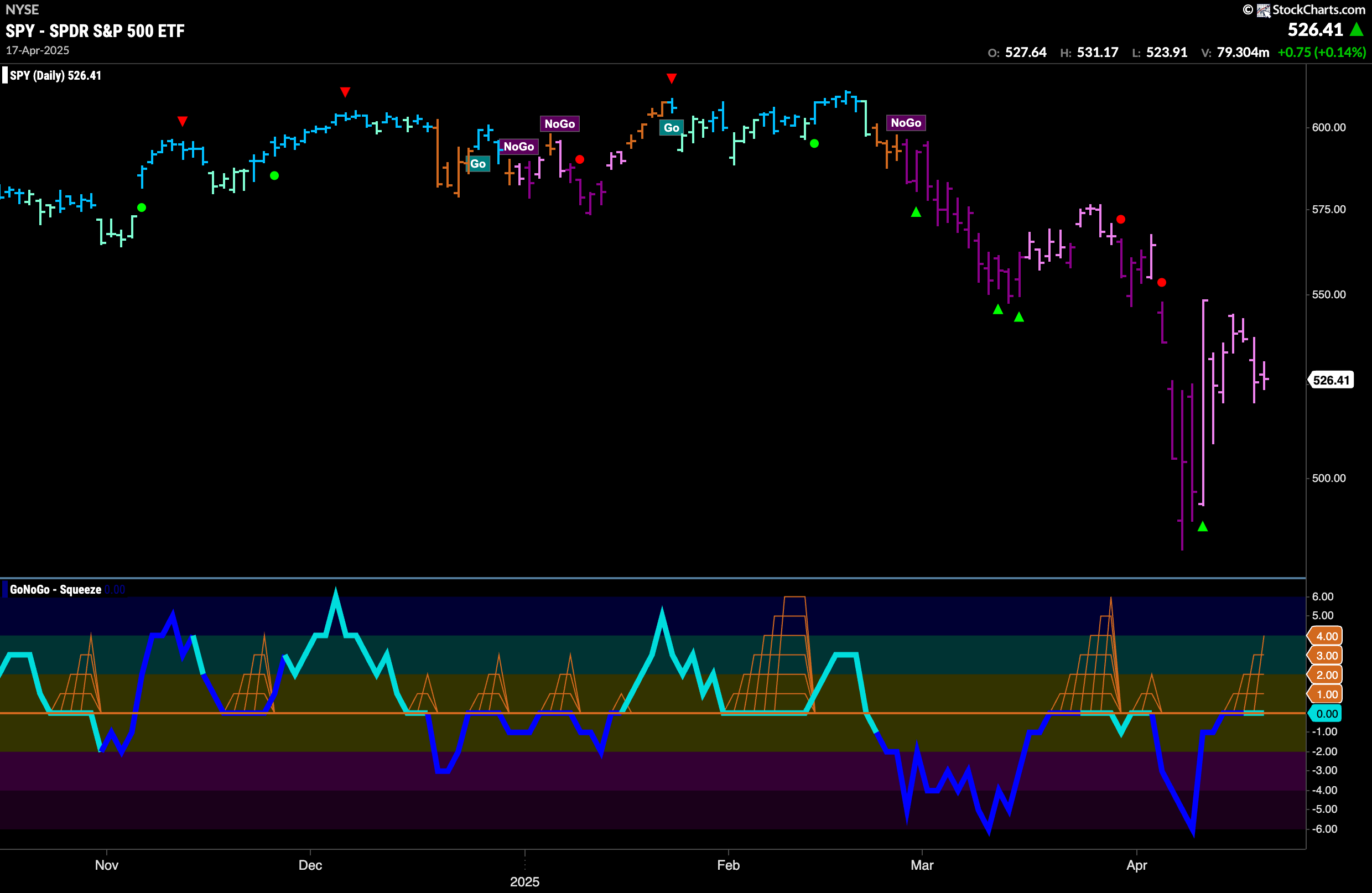Click the early January red circle marker
The image size is (1372, 893).
[x=579, y=160]
